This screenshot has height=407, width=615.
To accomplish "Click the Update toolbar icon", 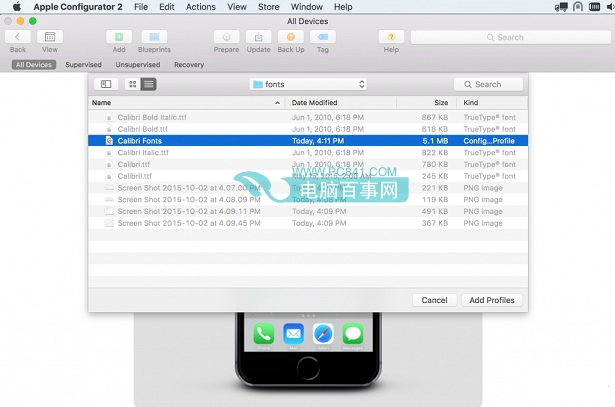I will click(x=258, y=37).
